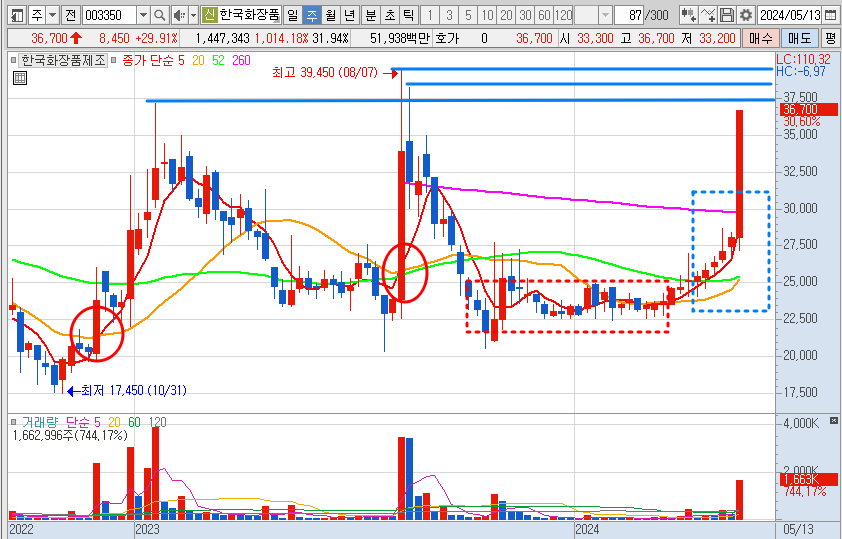Select interval 1 button
The height and width of the screenshot is (539, 842).
pos(430,15)
